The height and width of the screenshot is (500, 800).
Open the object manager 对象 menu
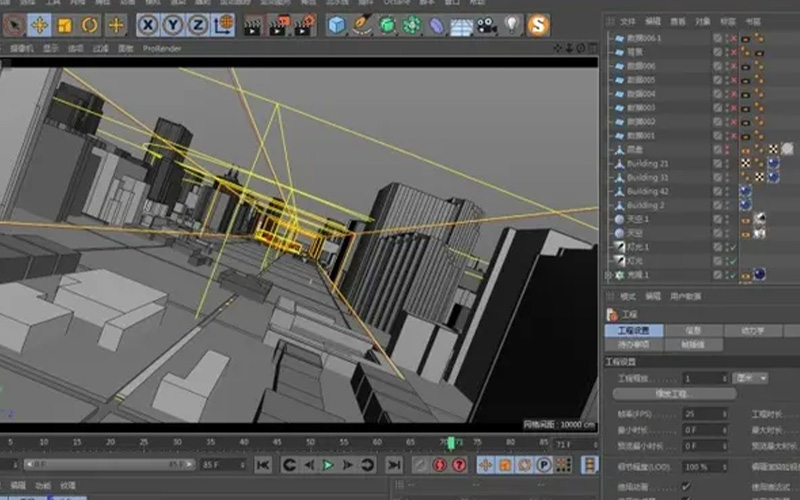coord(703,21)
